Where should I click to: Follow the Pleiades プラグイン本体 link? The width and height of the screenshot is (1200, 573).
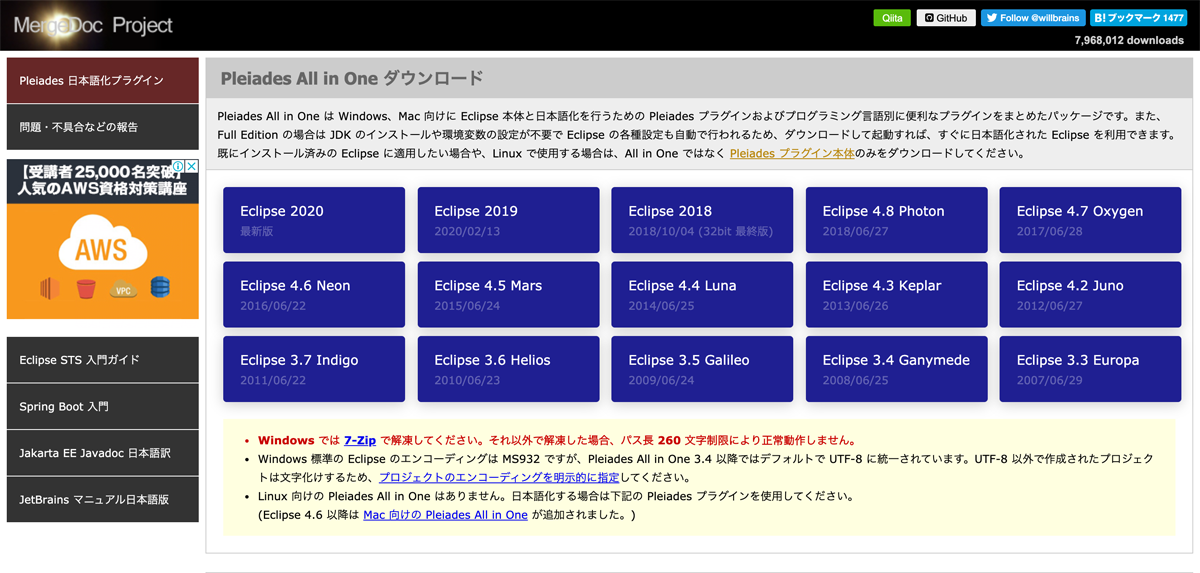(x=792, y=153)
